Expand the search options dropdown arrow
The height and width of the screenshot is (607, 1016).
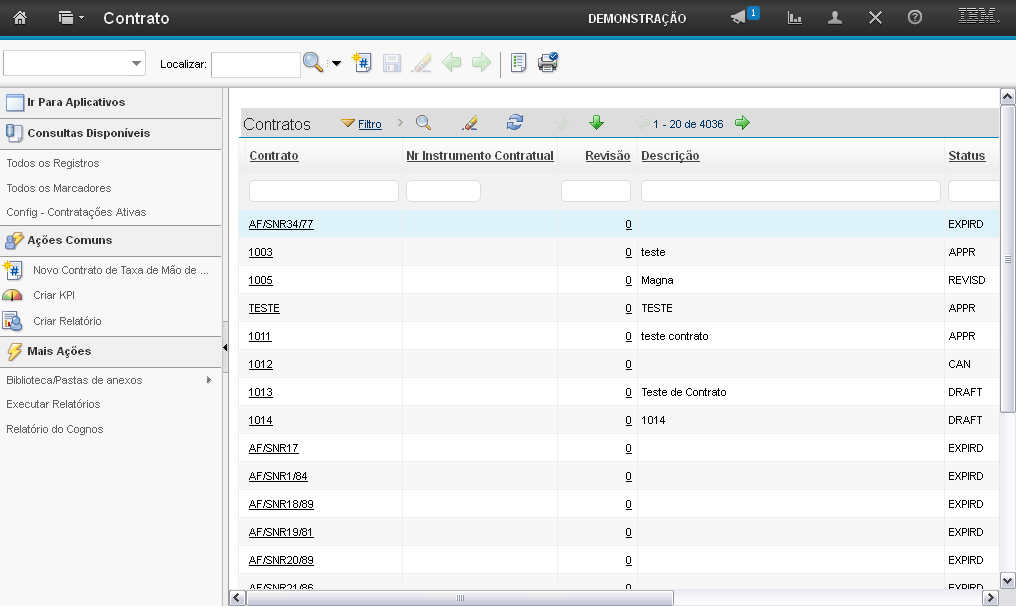coord(336,64)
